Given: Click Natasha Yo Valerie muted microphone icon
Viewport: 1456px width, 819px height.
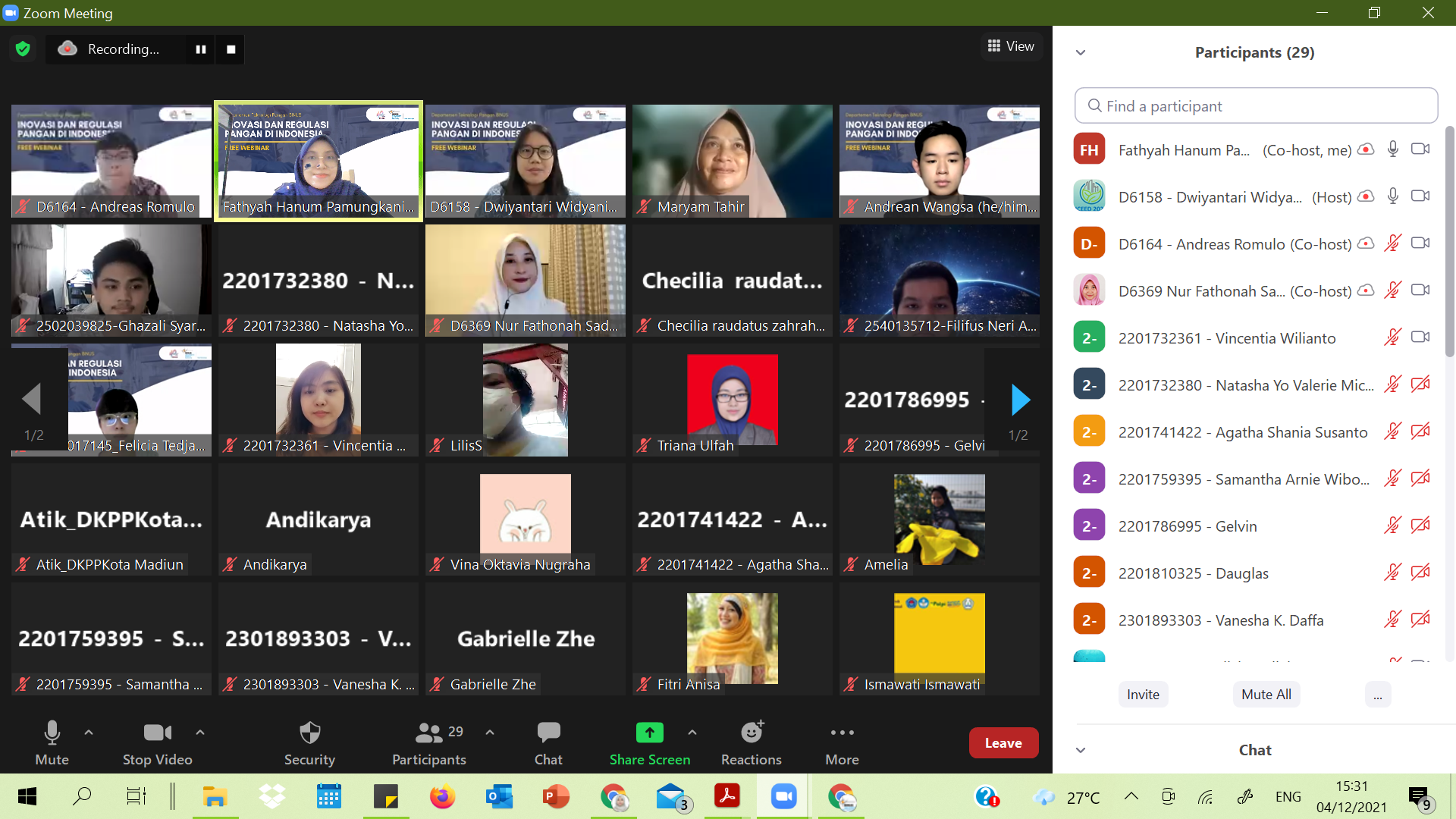Looking at the screenshot, I should click(1393, 384).
